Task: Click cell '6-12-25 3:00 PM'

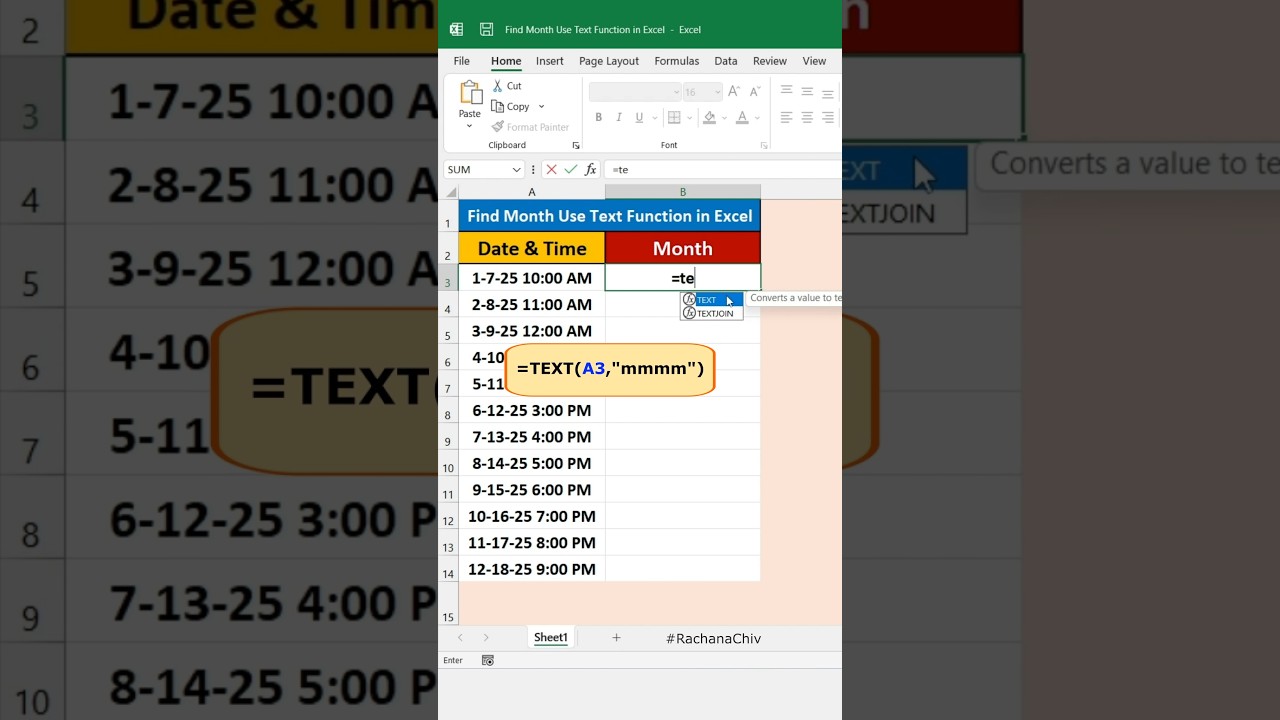Action: (x=532, y=410)
